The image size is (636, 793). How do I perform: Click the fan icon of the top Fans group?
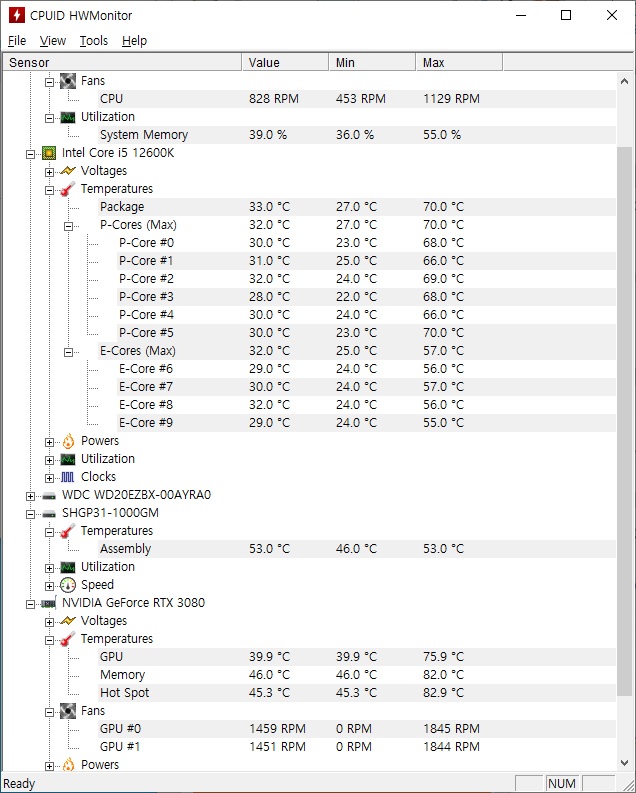click(68, 81)
